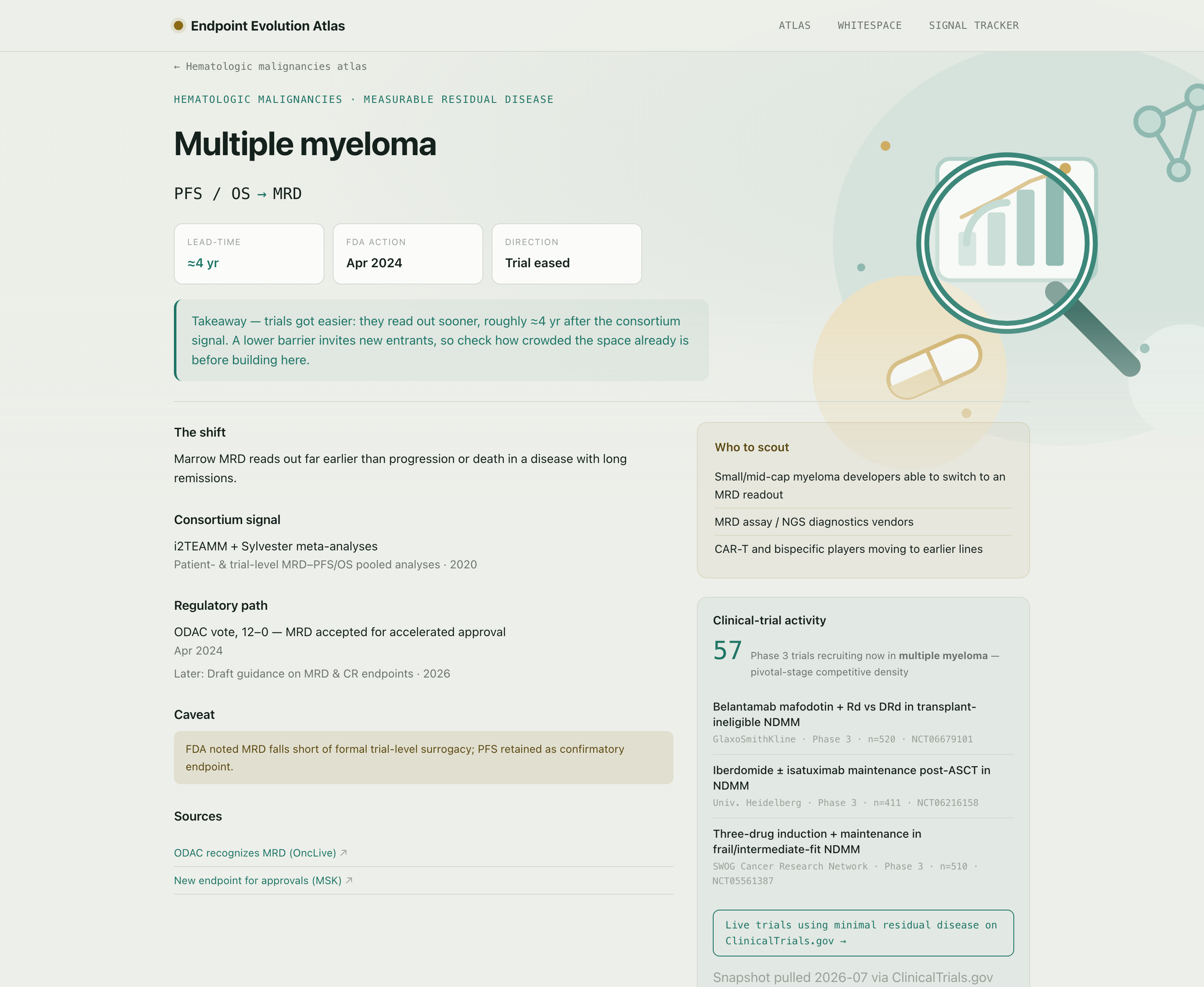Click the NCT06216158 trial identifier
The image size is (1204, 987).
[x=948, y=803]
